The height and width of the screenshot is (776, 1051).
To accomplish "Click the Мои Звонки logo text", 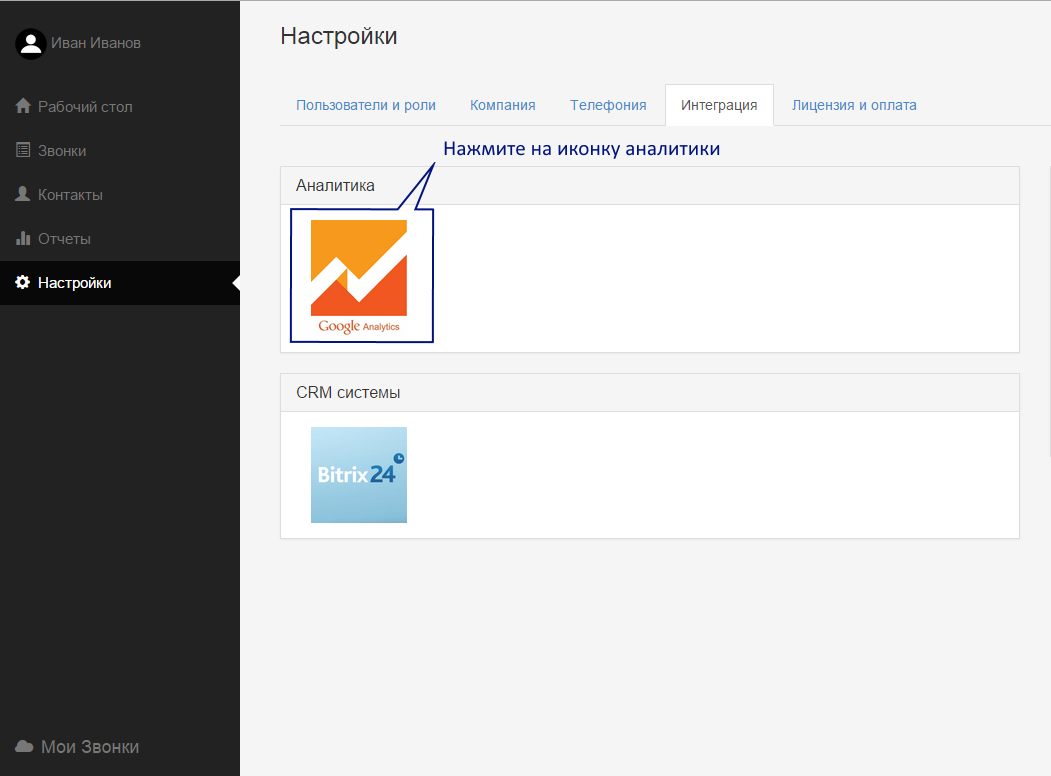I will 90,747.
